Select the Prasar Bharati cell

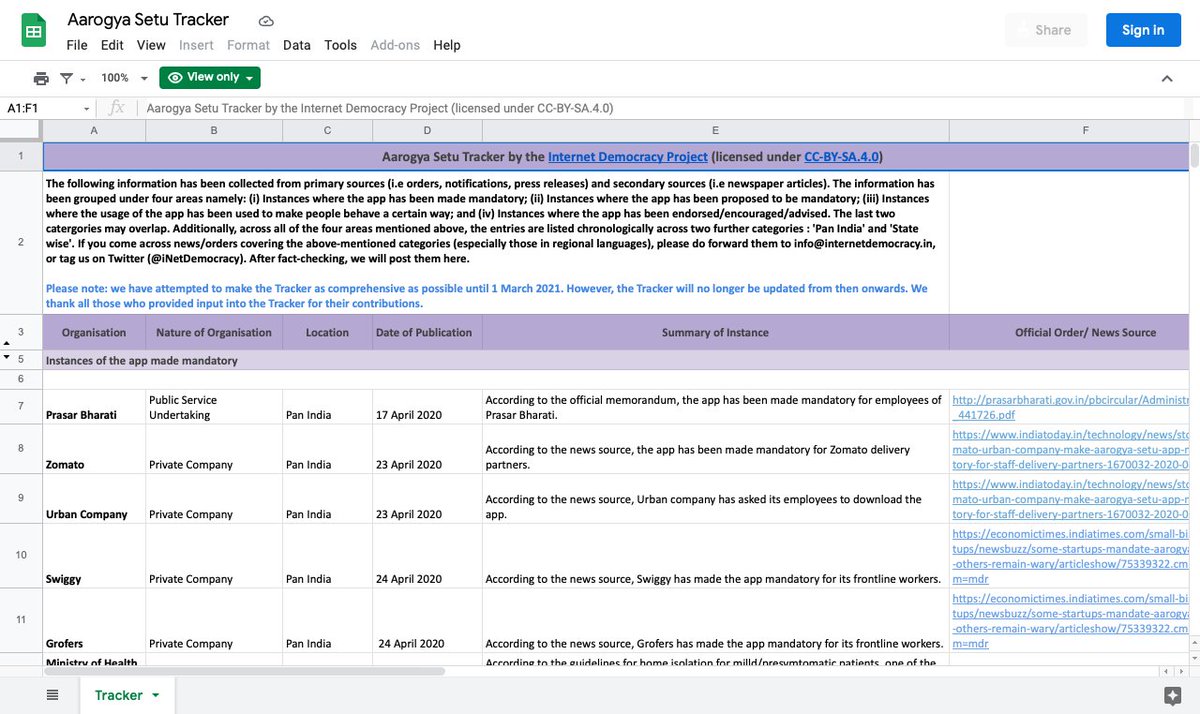tap(94, 406)
